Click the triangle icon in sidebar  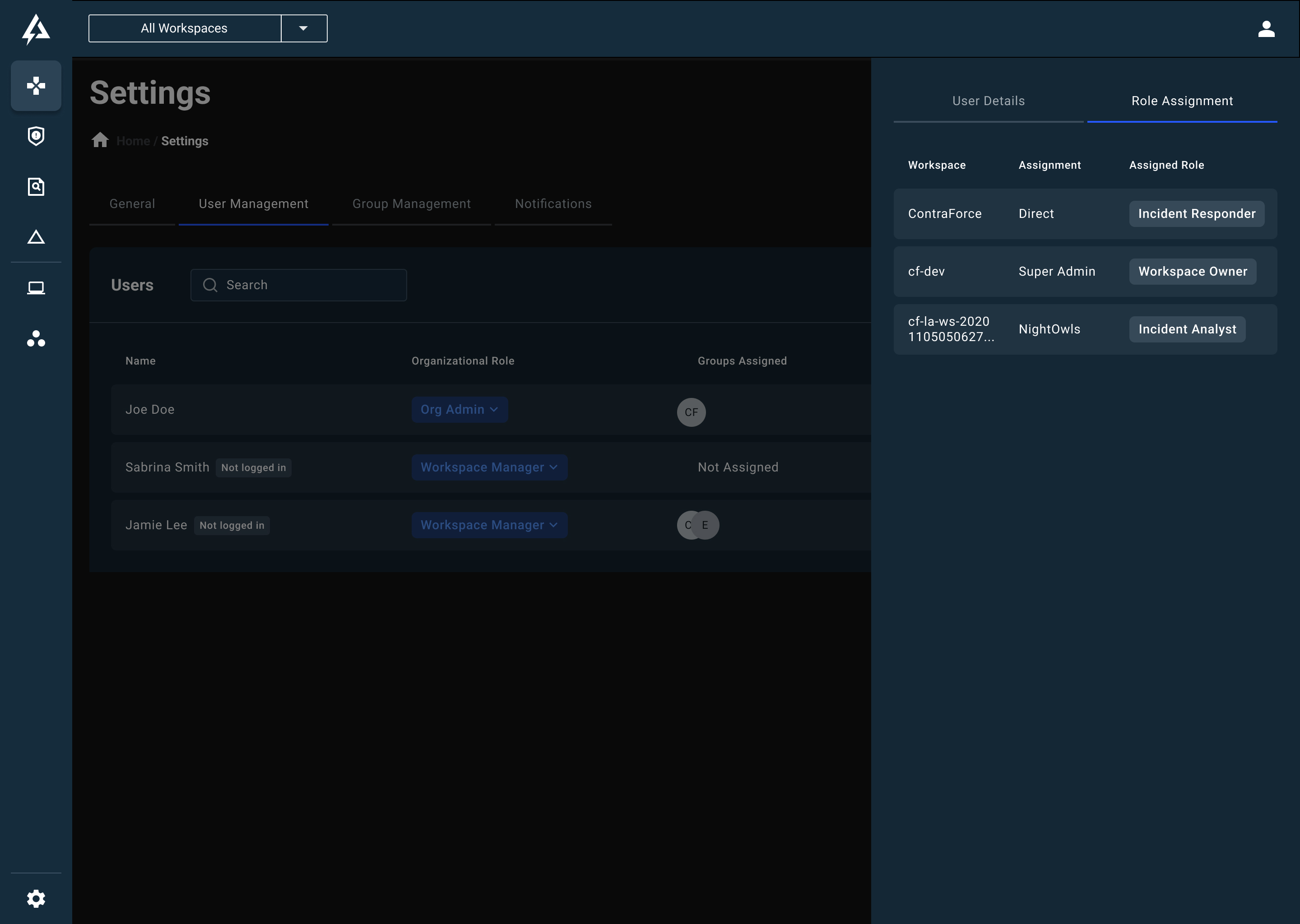coord(36,237)
